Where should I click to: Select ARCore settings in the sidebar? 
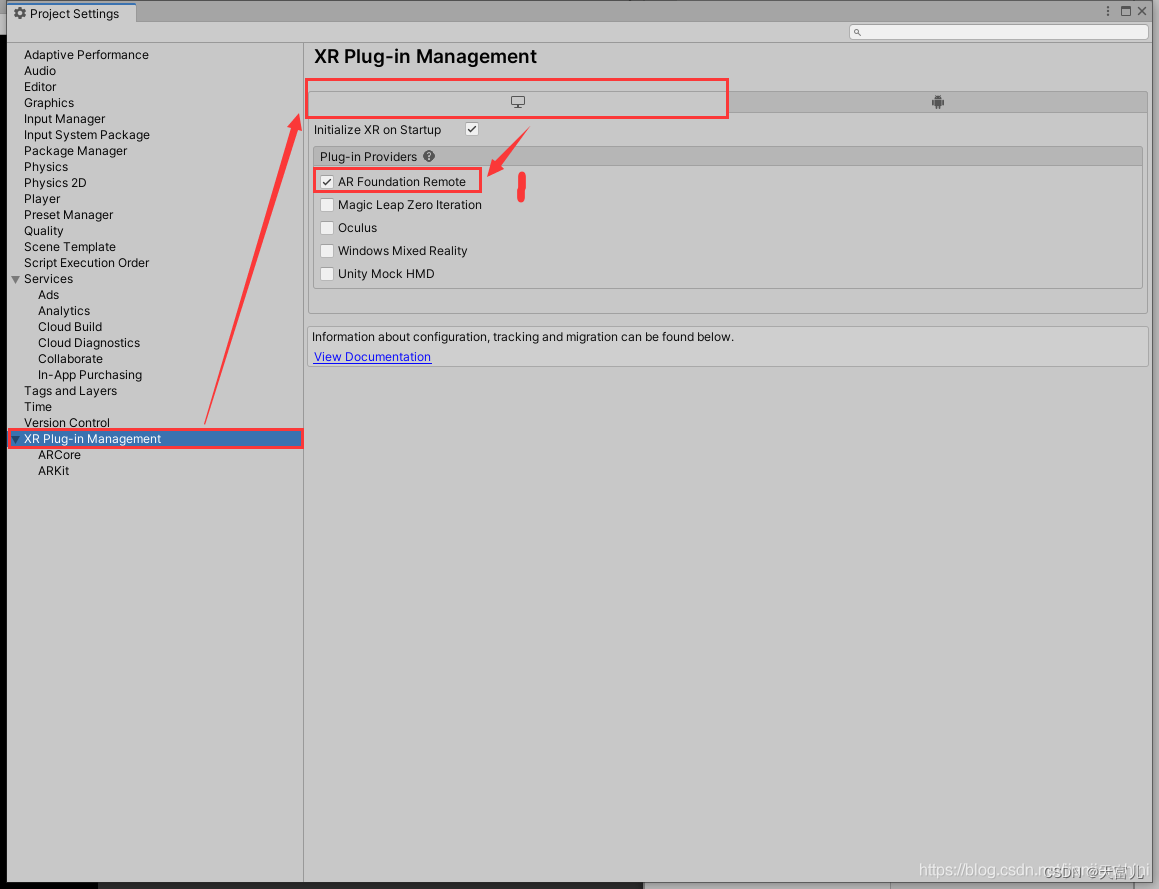[x=59, y=454]
